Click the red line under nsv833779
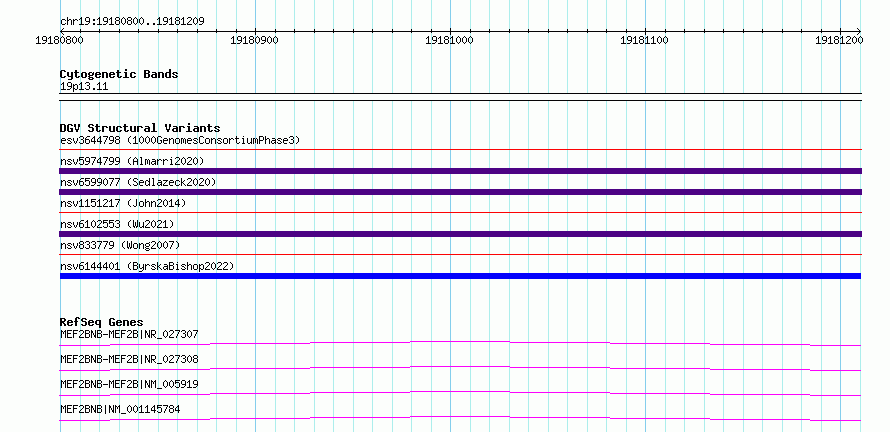This screenshot has height=432, width=890. click(x=460, y=255)
